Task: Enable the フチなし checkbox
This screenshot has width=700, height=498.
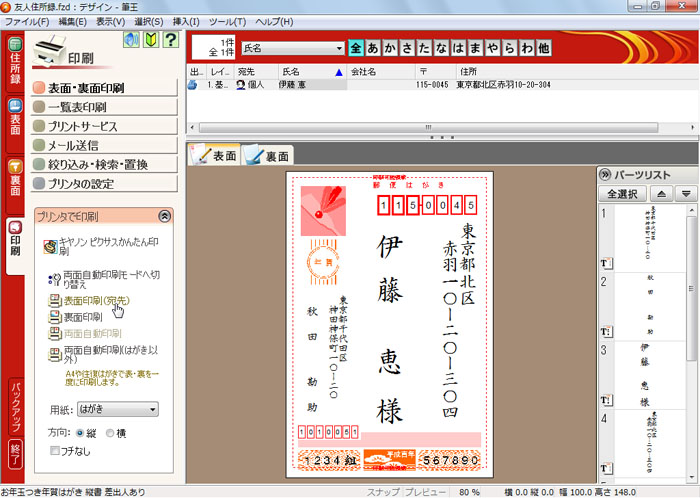Action: (x=56, y=452)
